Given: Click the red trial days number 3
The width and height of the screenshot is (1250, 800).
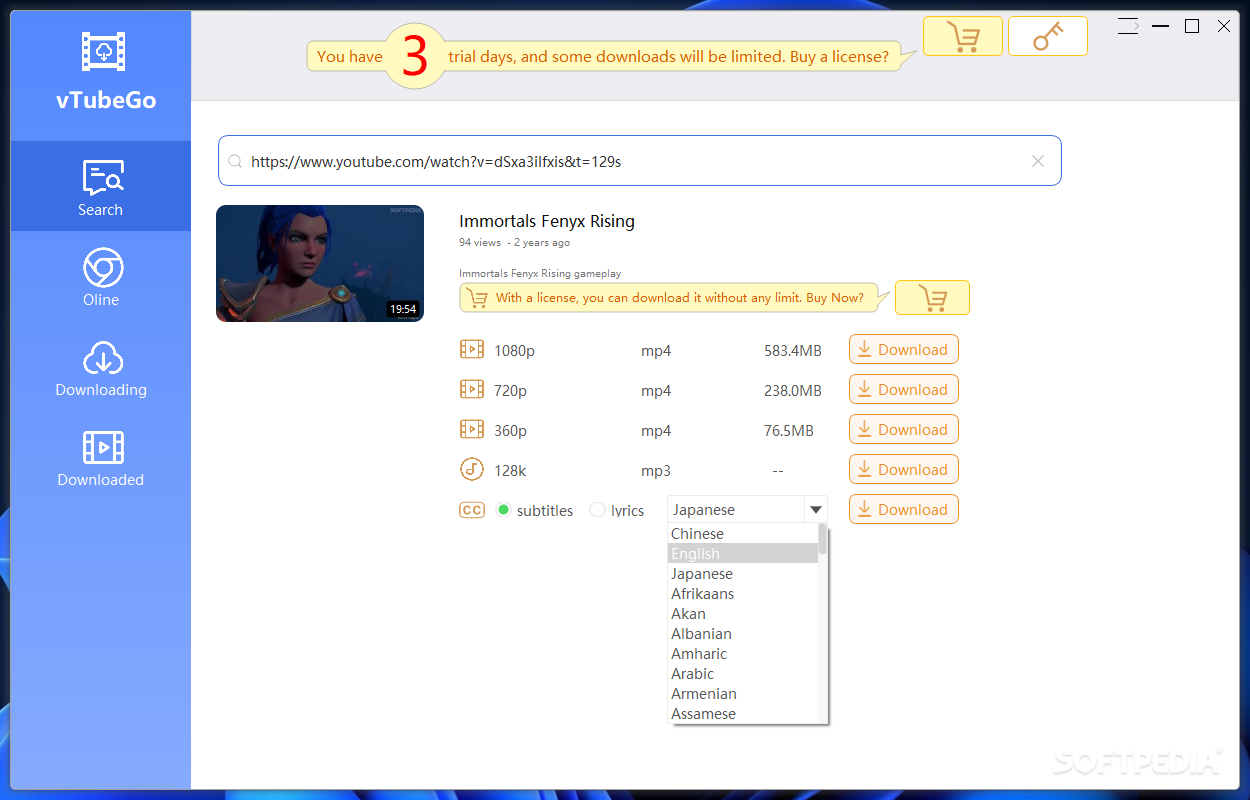Looking at the screenshot, I should pyautogui.click(x=415, y=57).
